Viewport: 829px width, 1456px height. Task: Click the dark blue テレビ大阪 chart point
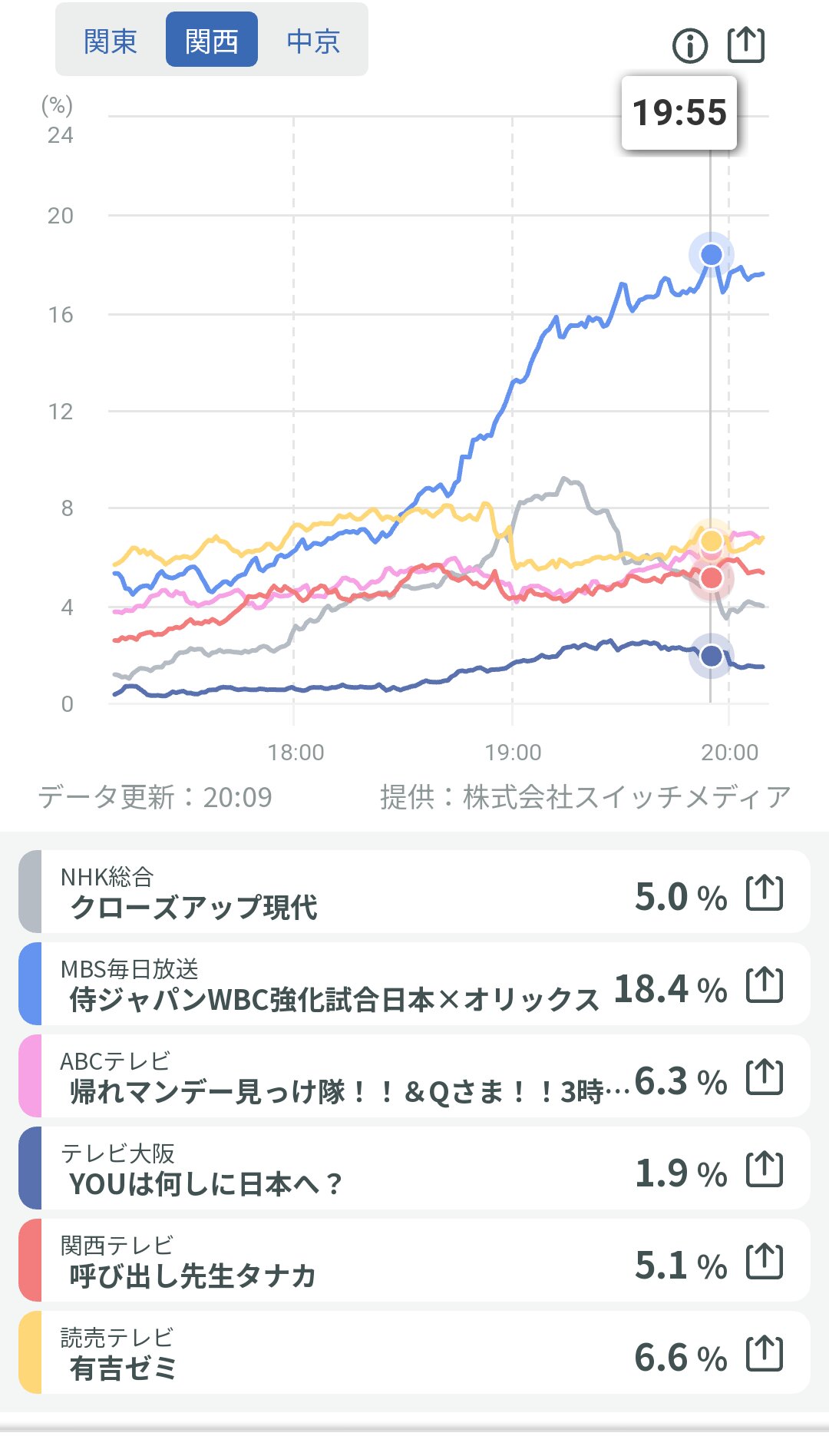click(x=712, y=656)
